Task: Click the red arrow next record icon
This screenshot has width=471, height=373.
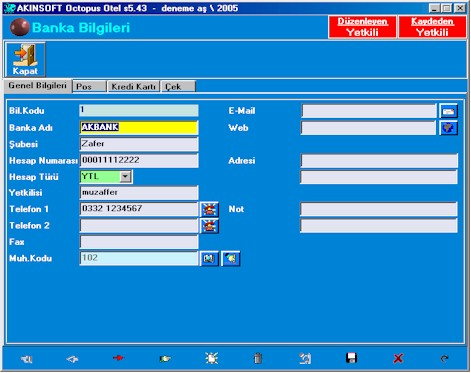Action: tap(118, 358)
